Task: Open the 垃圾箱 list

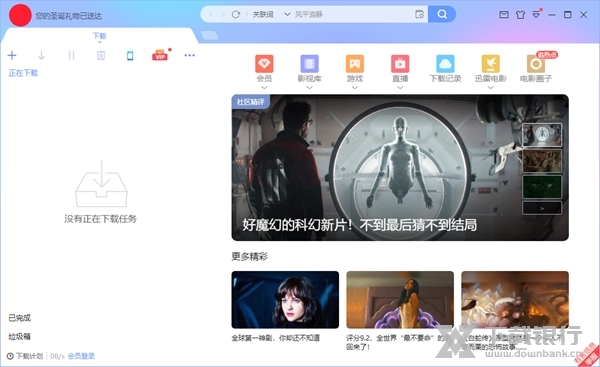Action: click(x=20, y=336)
